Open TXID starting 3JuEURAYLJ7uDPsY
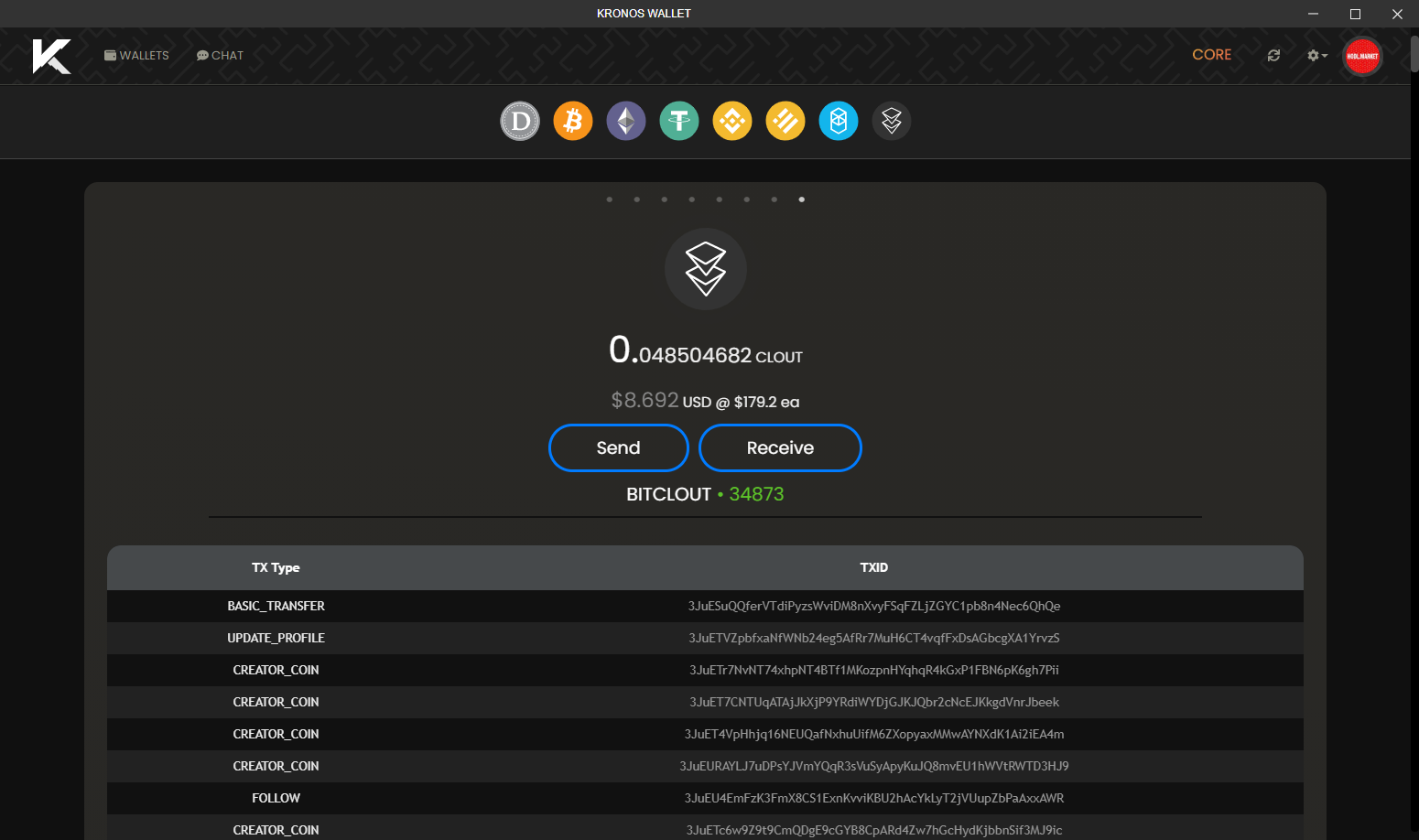 click(x=874, y=766)
